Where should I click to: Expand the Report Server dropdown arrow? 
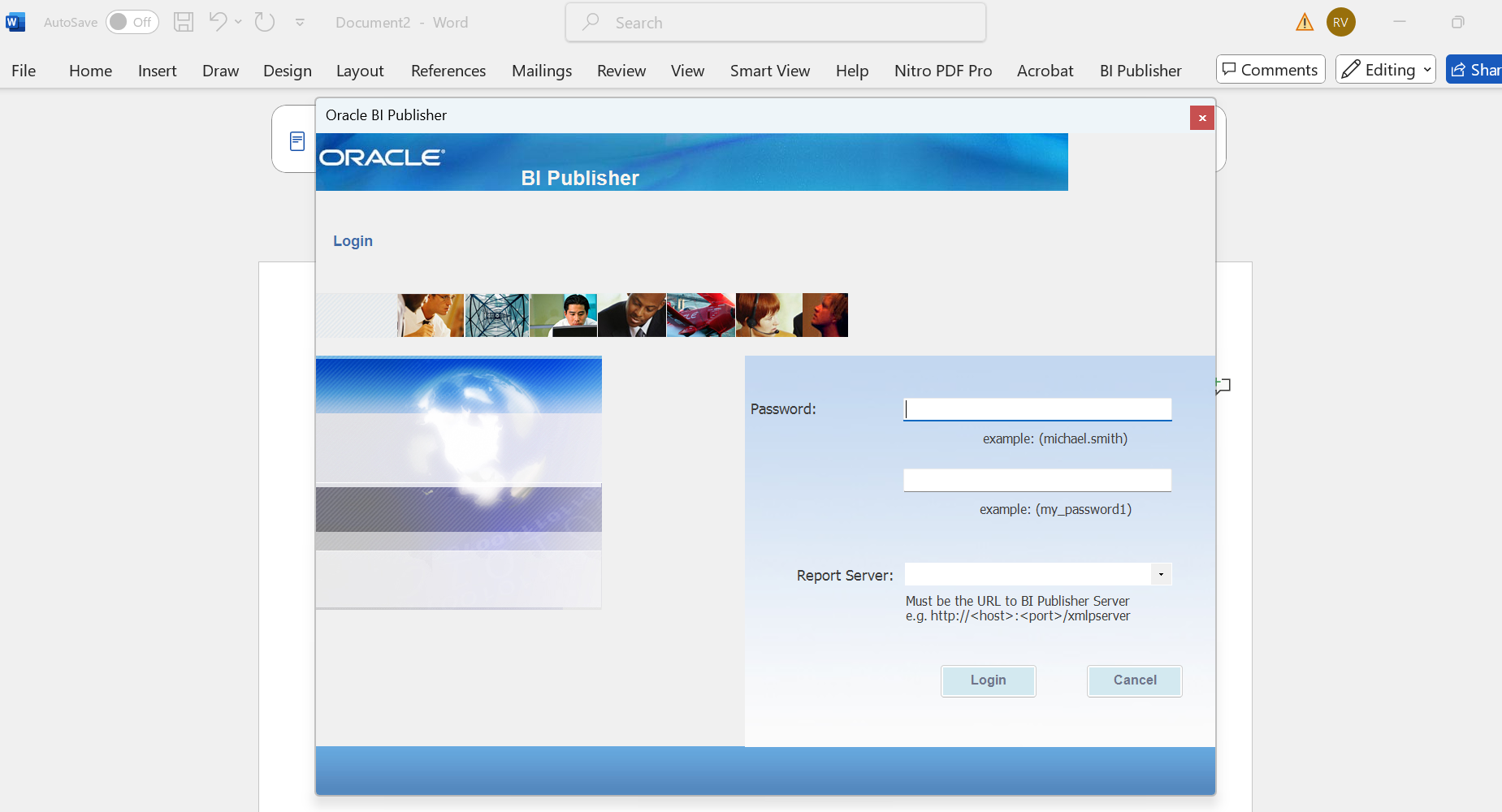[1161, 574]
